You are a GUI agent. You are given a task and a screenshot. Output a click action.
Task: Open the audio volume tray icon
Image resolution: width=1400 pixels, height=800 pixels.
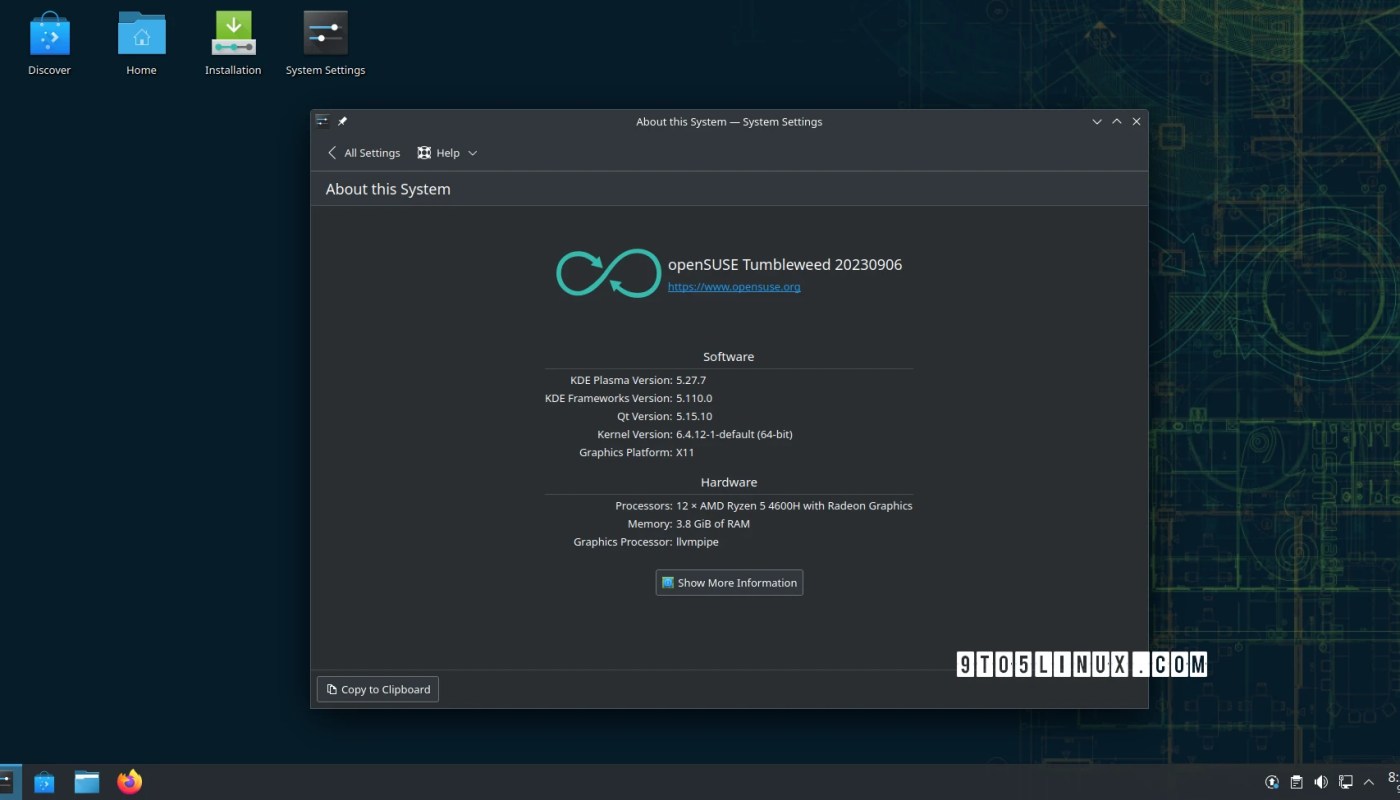1321,782
